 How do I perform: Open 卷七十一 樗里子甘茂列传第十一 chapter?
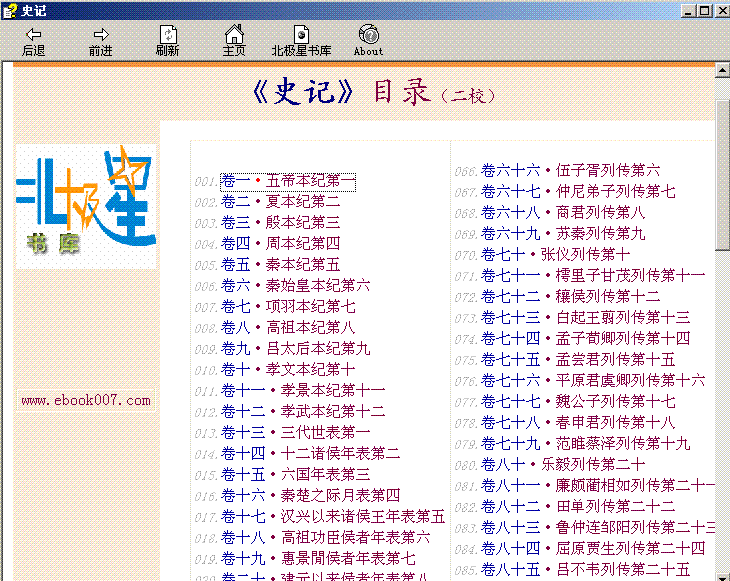593,276
